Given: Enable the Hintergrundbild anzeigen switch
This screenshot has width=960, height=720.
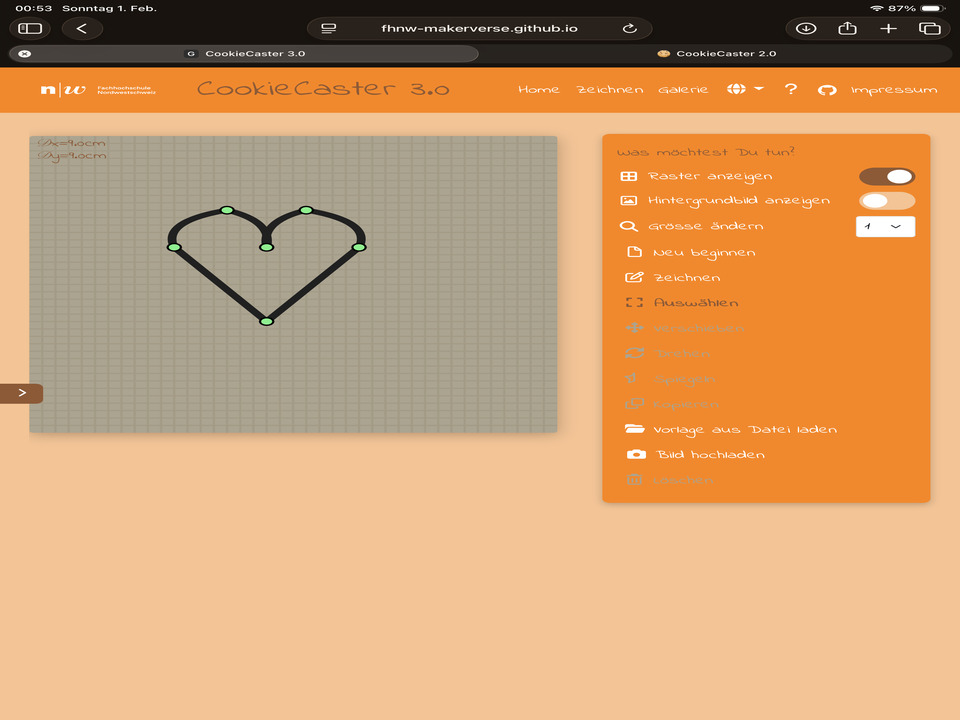Looking at the screenshot, I should tap(887, 201).
